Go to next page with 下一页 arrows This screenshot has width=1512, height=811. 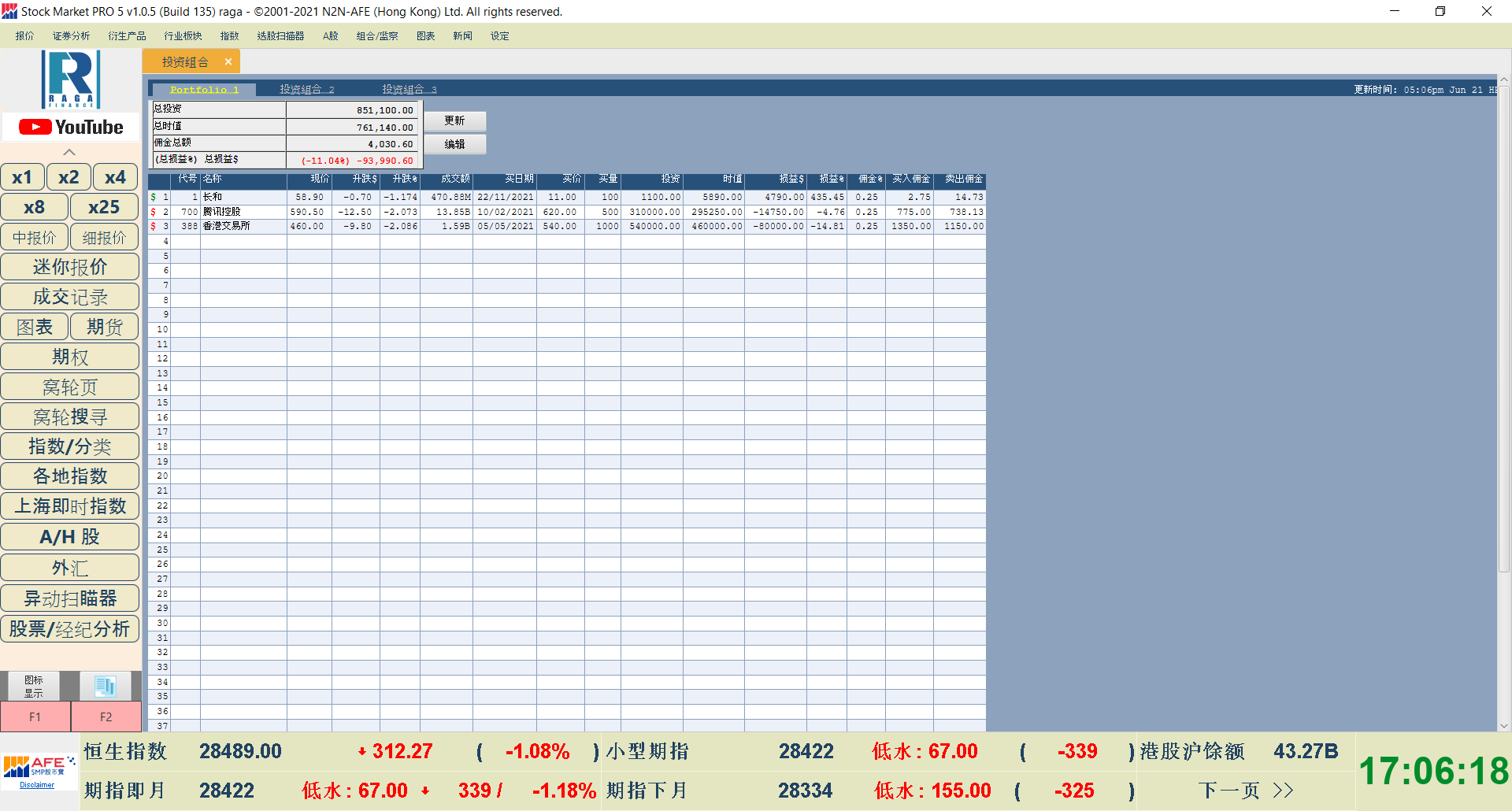point(1246,790)
